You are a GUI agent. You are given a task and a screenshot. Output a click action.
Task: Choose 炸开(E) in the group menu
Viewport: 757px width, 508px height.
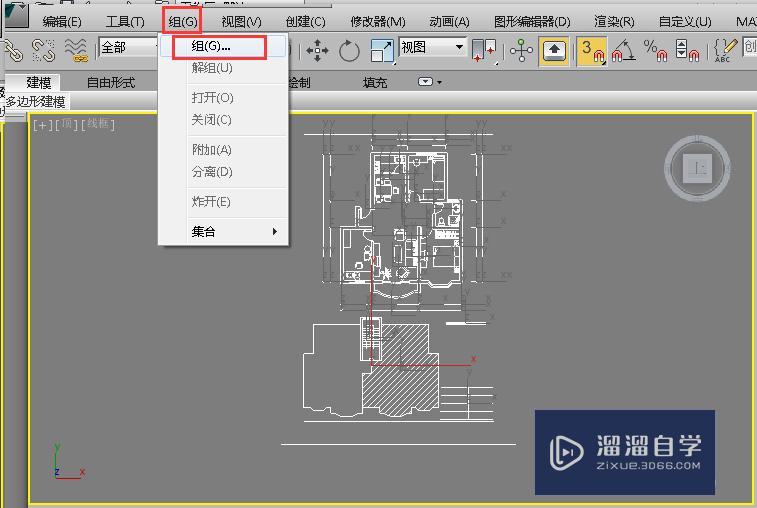pos(224,201)
